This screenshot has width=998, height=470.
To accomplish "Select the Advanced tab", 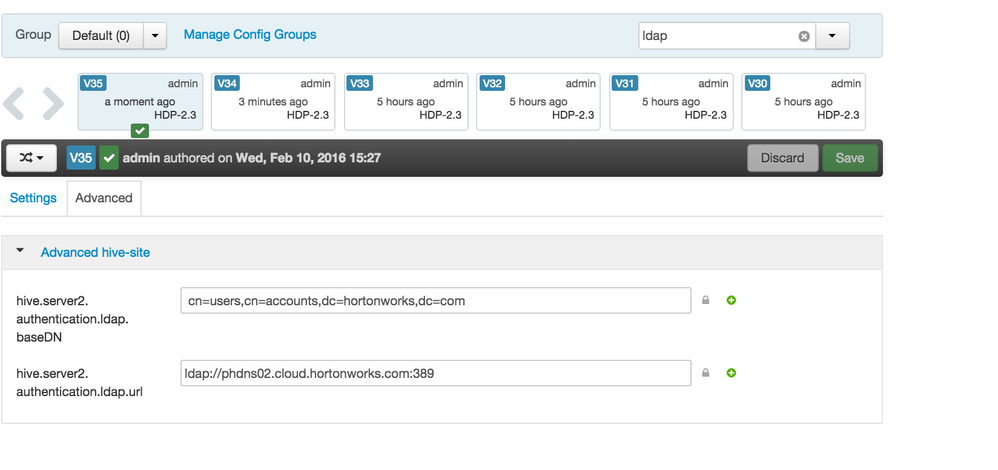I will 104,198.
